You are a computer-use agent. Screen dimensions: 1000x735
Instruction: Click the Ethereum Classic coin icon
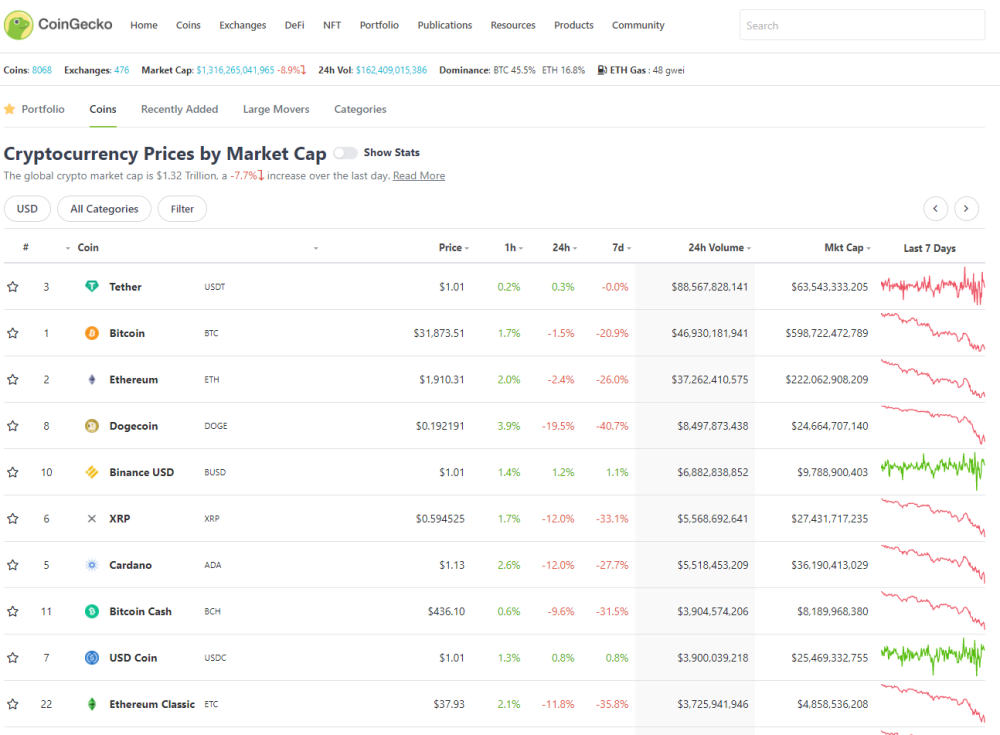tap(92, 704)
